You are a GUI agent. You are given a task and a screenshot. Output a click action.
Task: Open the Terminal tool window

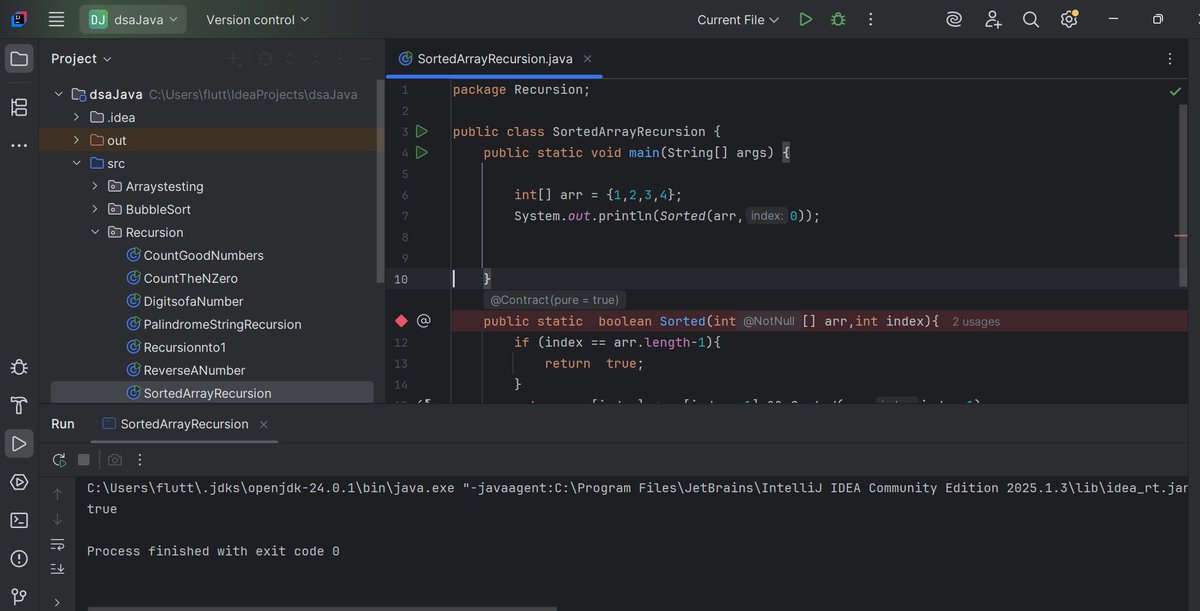(18, 519)
